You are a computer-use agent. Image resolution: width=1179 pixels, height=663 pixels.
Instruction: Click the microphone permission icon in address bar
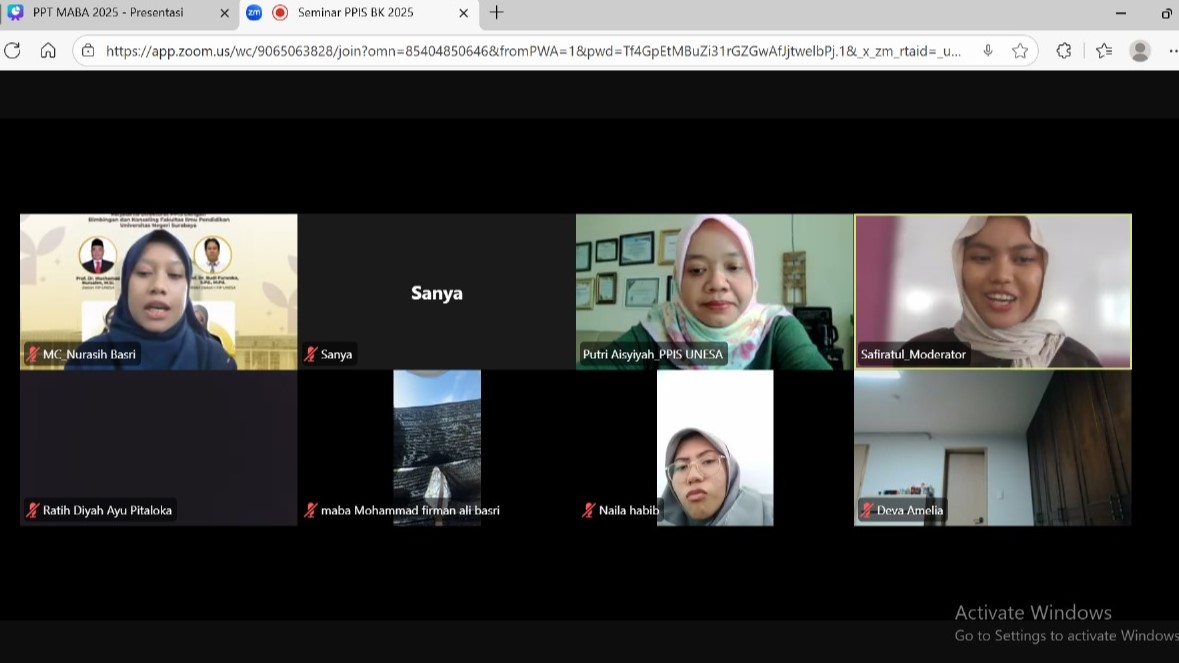[988, 51]
